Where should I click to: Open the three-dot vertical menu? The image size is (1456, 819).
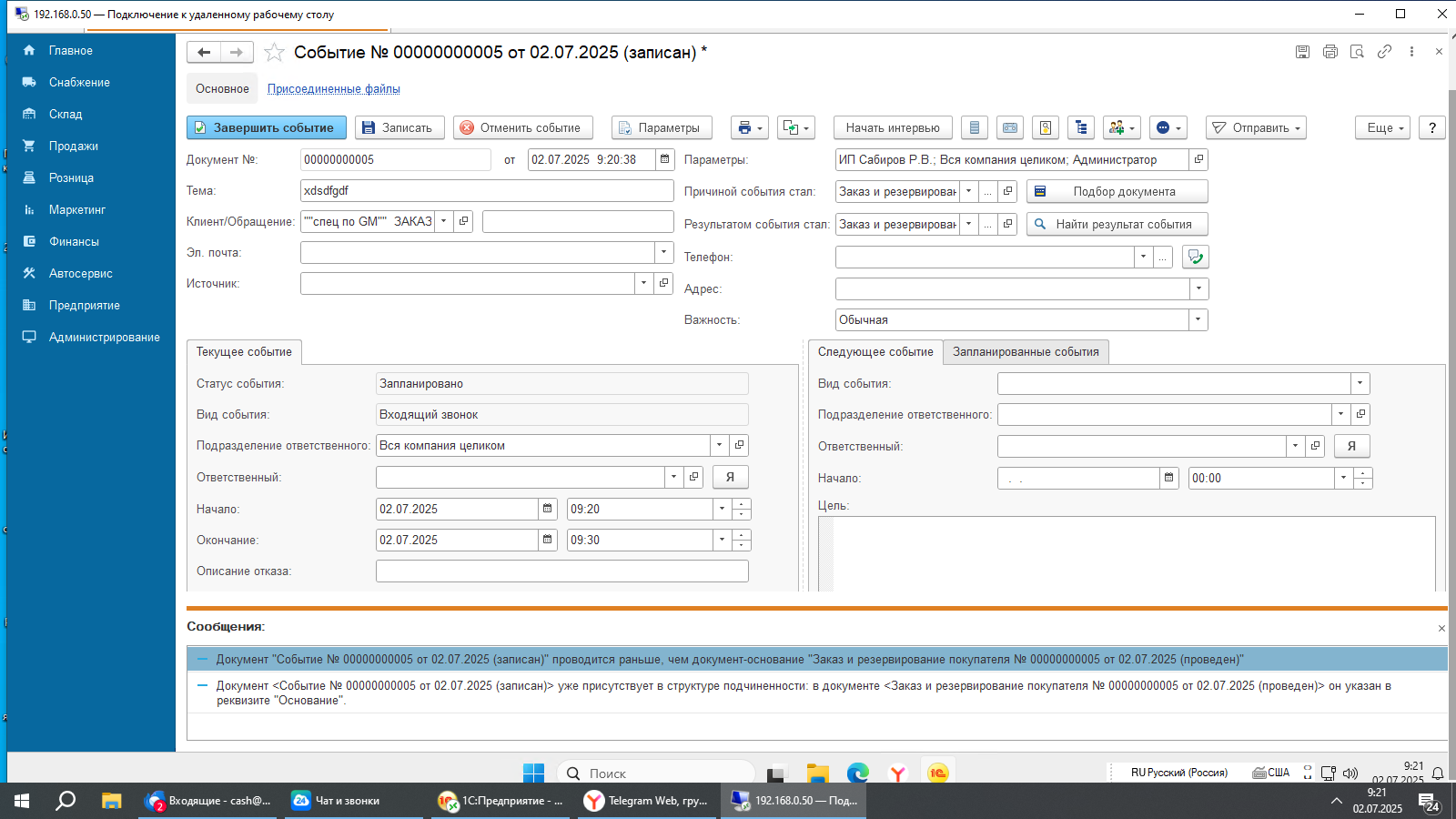click(x=1411, y=52)
